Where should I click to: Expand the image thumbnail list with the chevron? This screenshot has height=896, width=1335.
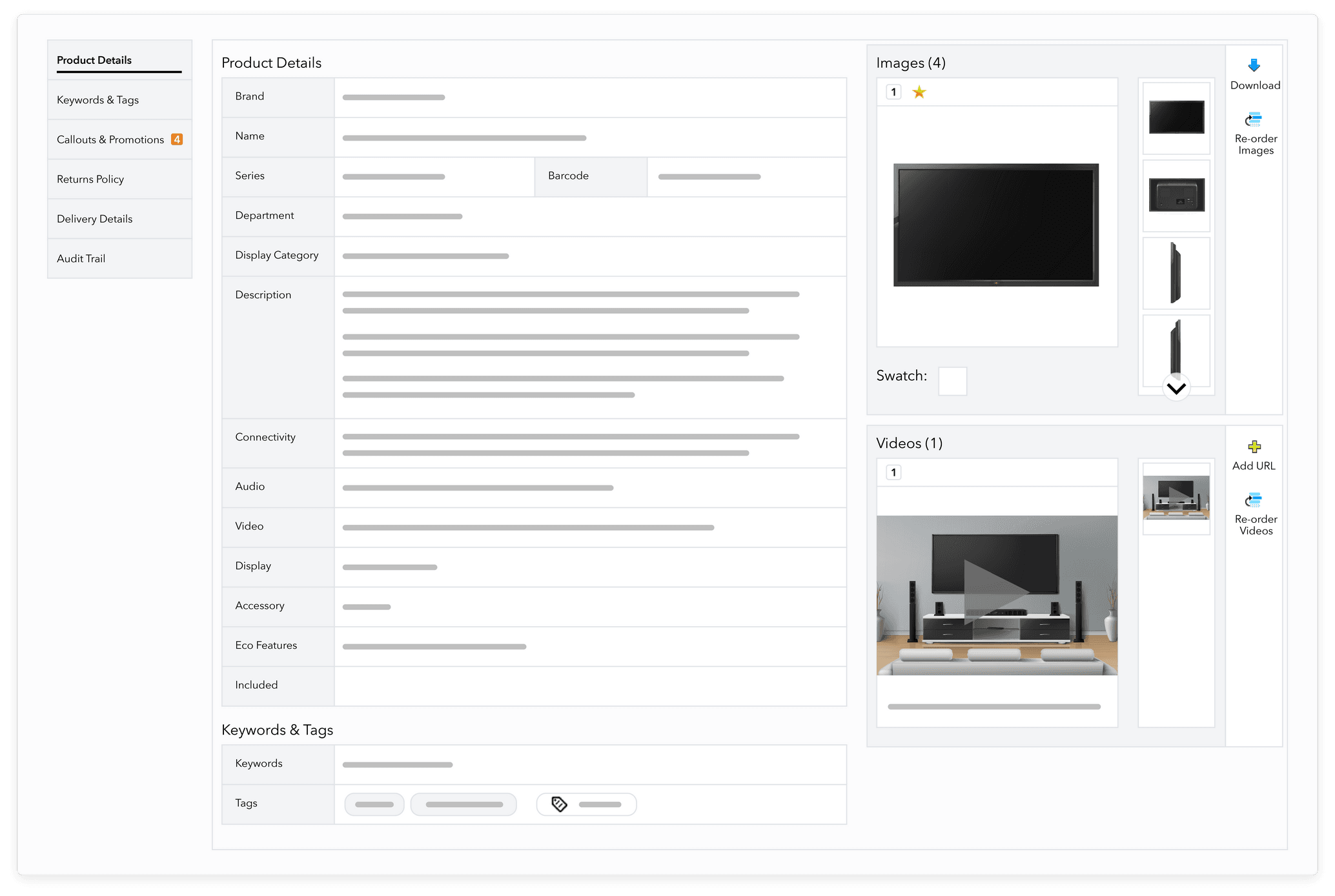tap(1176, 387)
